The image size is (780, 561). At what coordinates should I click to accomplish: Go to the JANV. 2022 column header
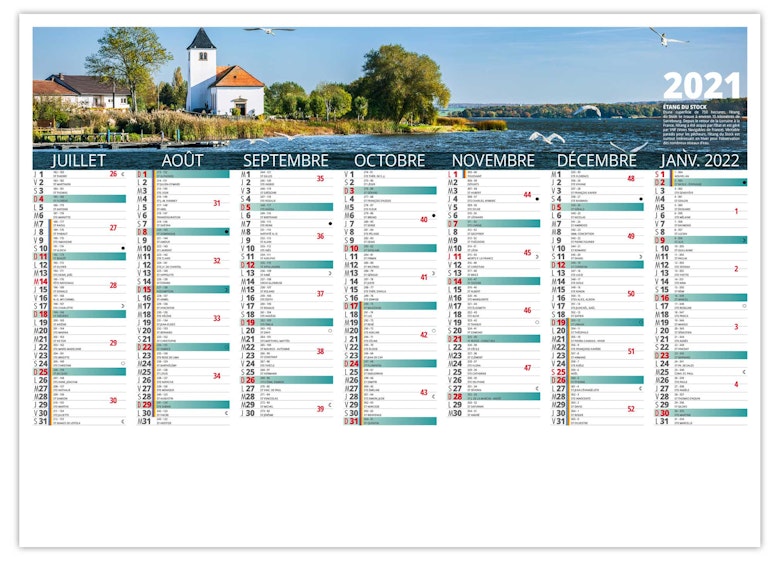701,160
